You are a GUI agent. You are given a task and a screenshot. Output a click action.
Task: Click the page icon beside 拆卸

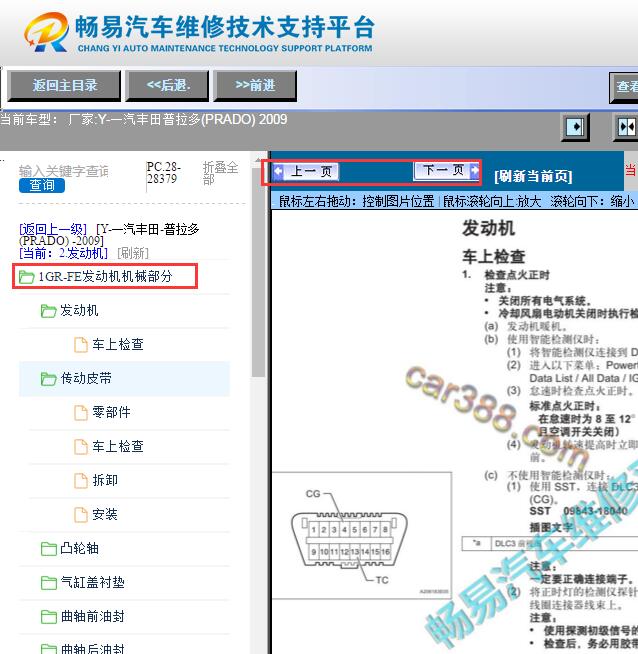click(x=81, y=480)
